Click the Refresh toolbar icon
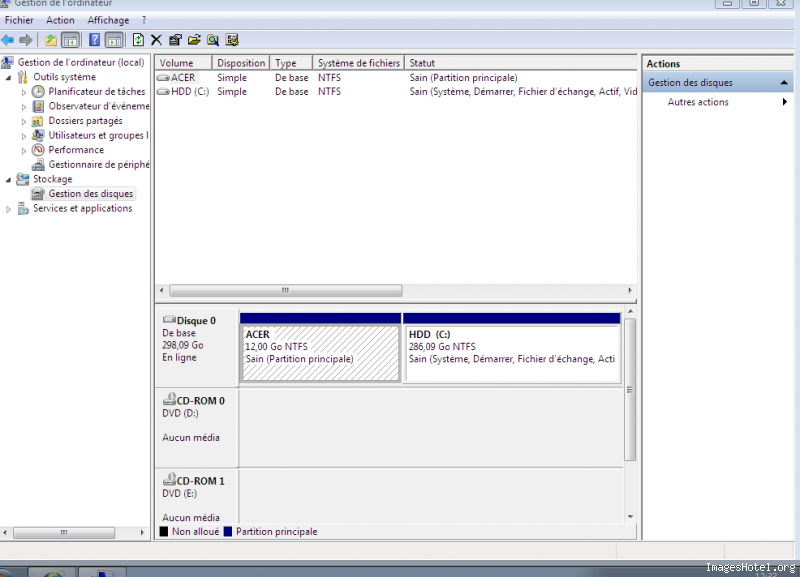Screen dimensions: 800x577 click(138, 40)
